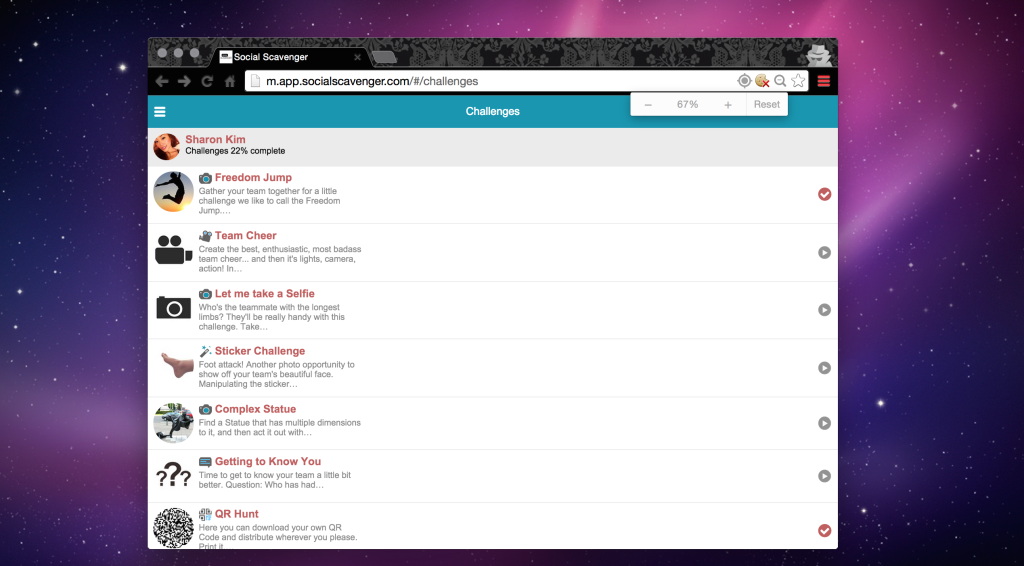Click the chat icon beside Getting to Know You
The width and height of the screenshot is (1024, 566).
205,462
